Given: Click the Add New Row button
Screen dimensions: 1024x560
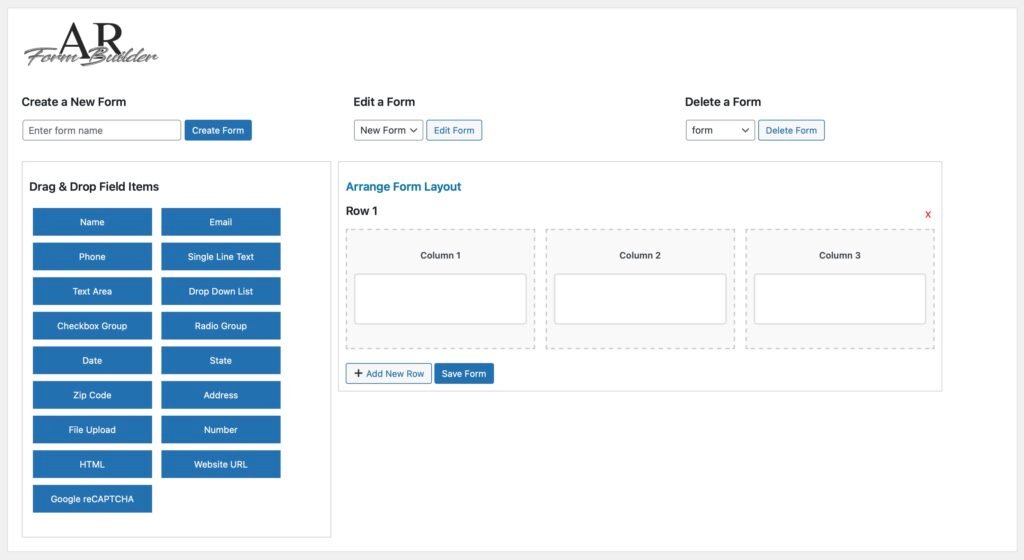Looking at the screenshot, I should [389, 373].
